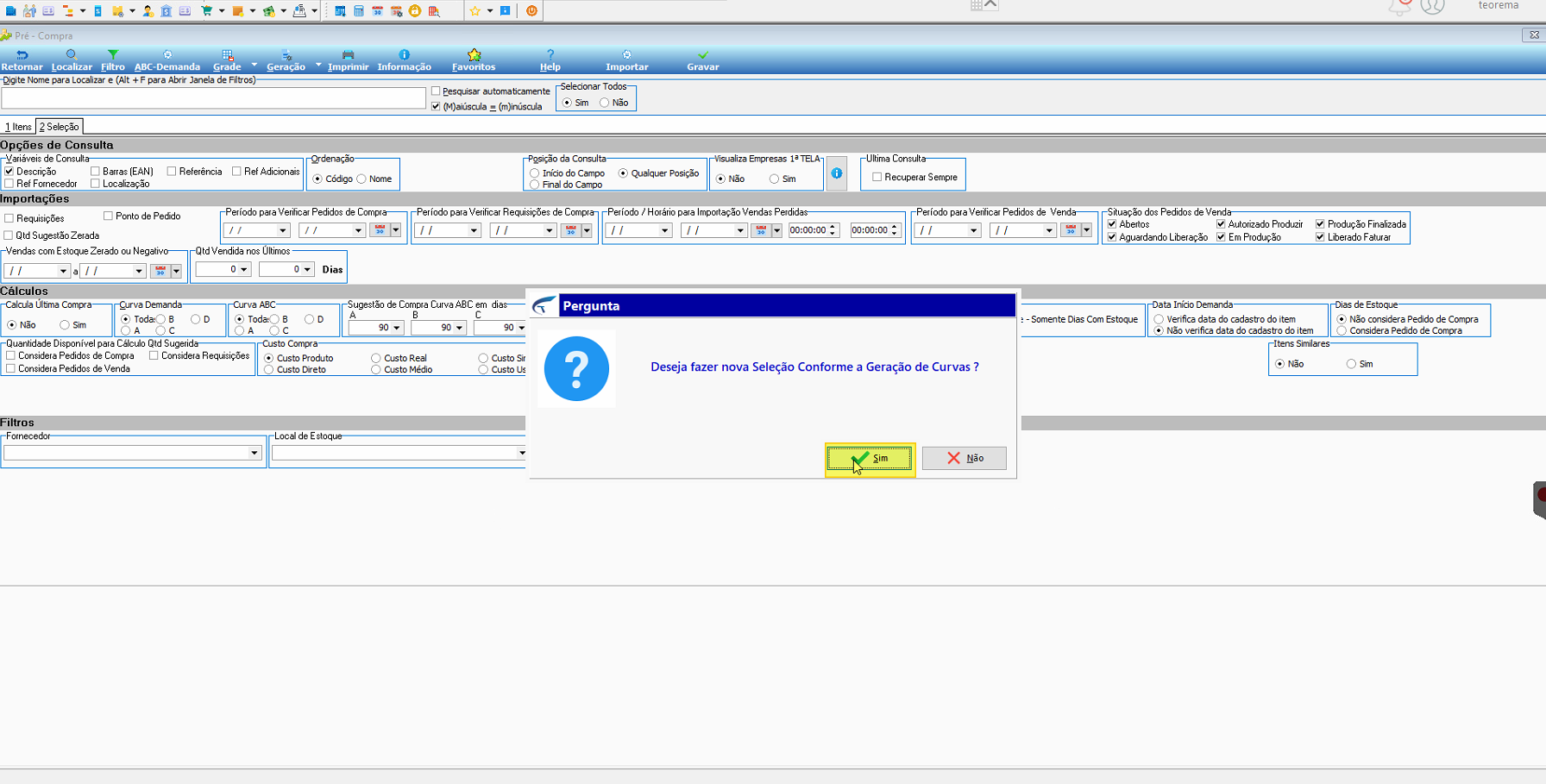Select the 2 Seleção tab

click(60, 127)
